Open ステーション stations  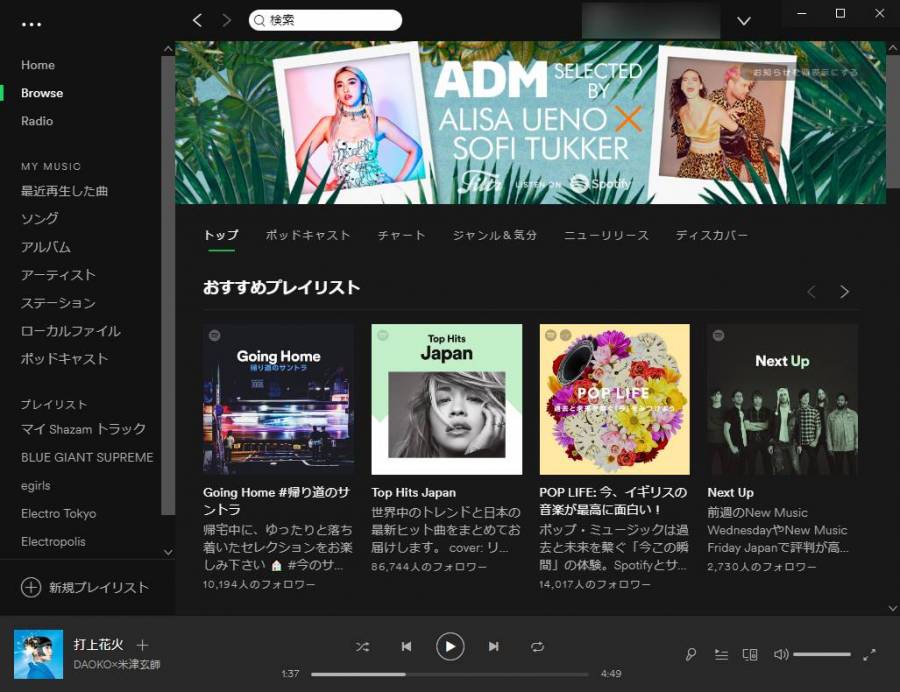click(x=58, y=303)
